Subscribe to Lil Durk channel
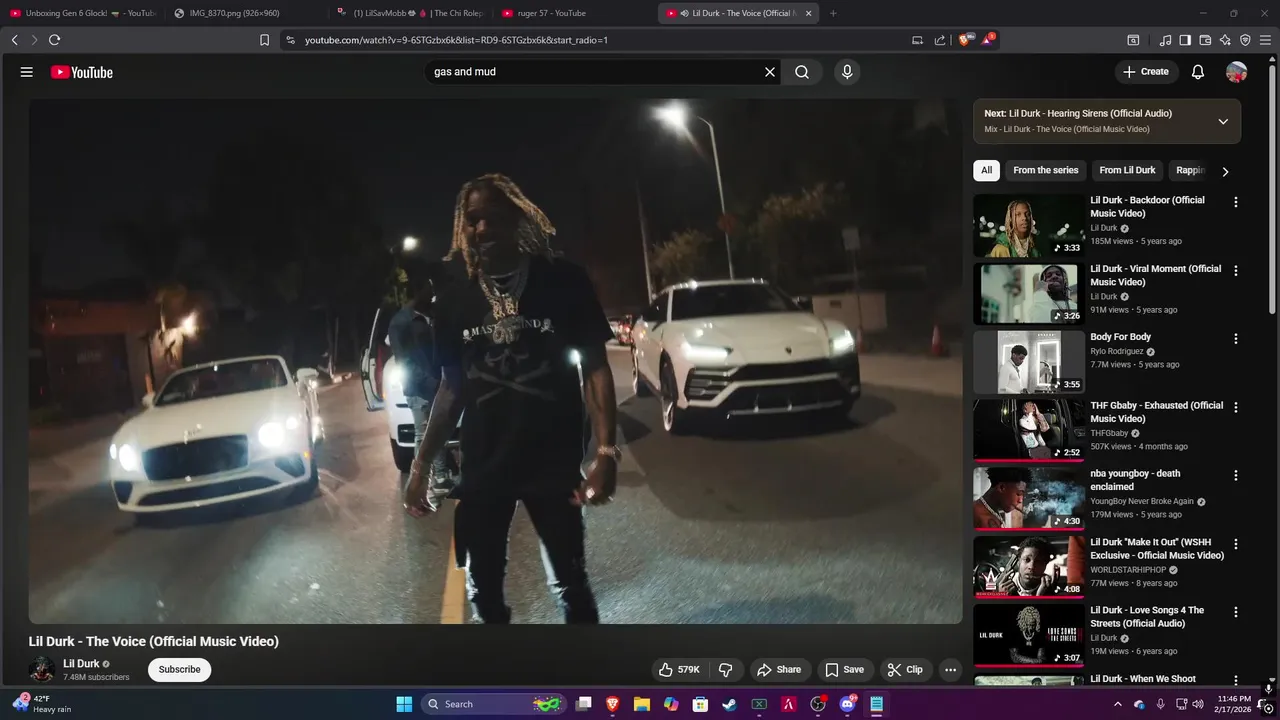The height and width of the screenshot is (720, 1280). pyautogui.click(x=179, y=670)
